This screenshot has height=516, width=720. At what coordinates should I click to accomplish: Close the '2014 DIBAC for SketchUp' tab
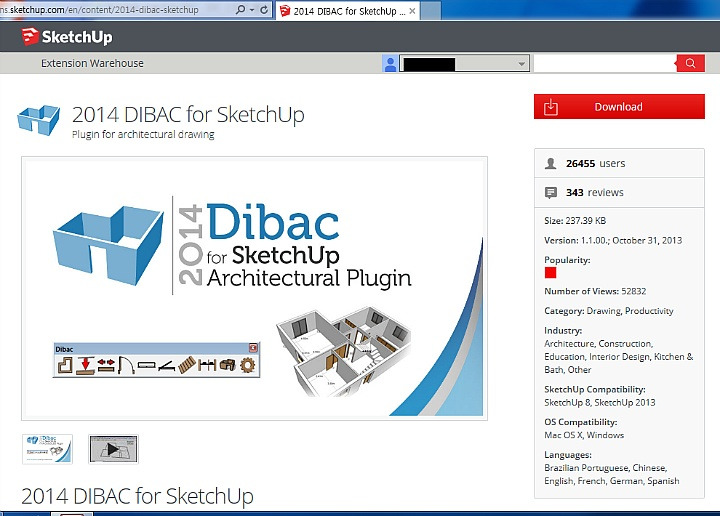[x=412, y=11]
